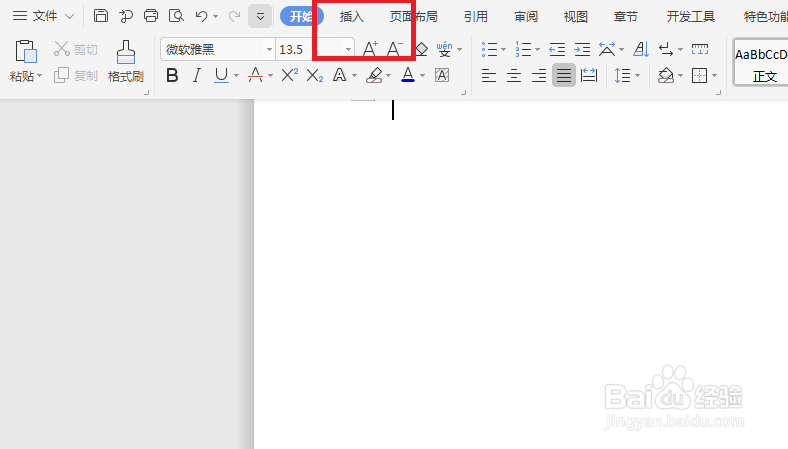Viewport: 788px width, 449px height.
Task: Apply the blue font color
Action: tap(408, 75)
